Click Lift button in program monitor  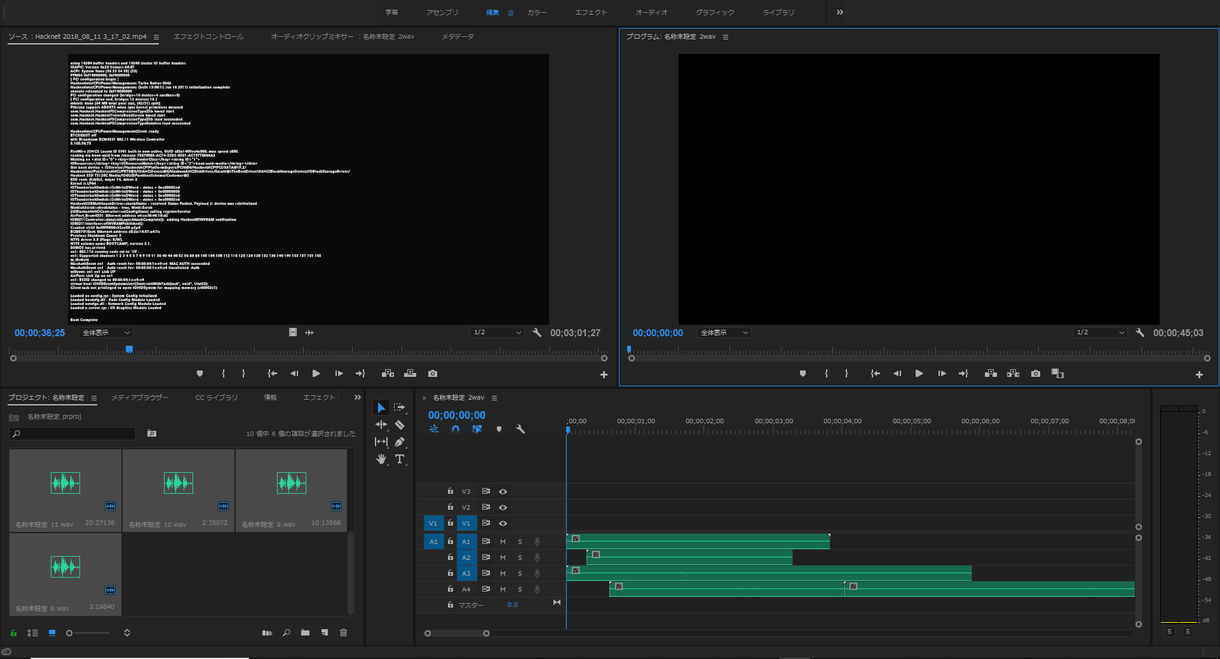pyautogui.click(x=991, y=373)
